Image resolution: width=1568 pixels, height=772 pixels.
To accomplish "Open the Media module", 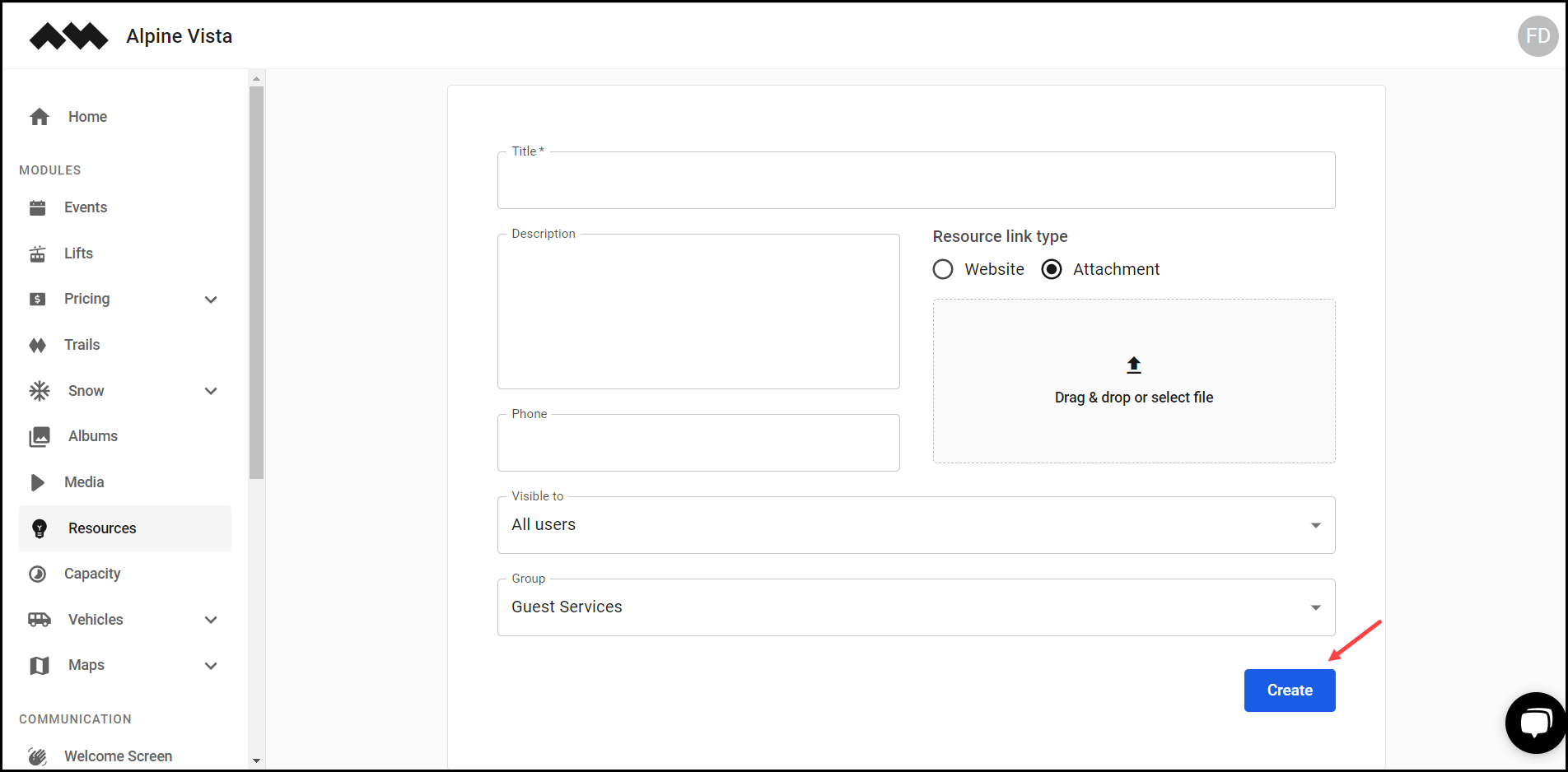I will 125,482.
